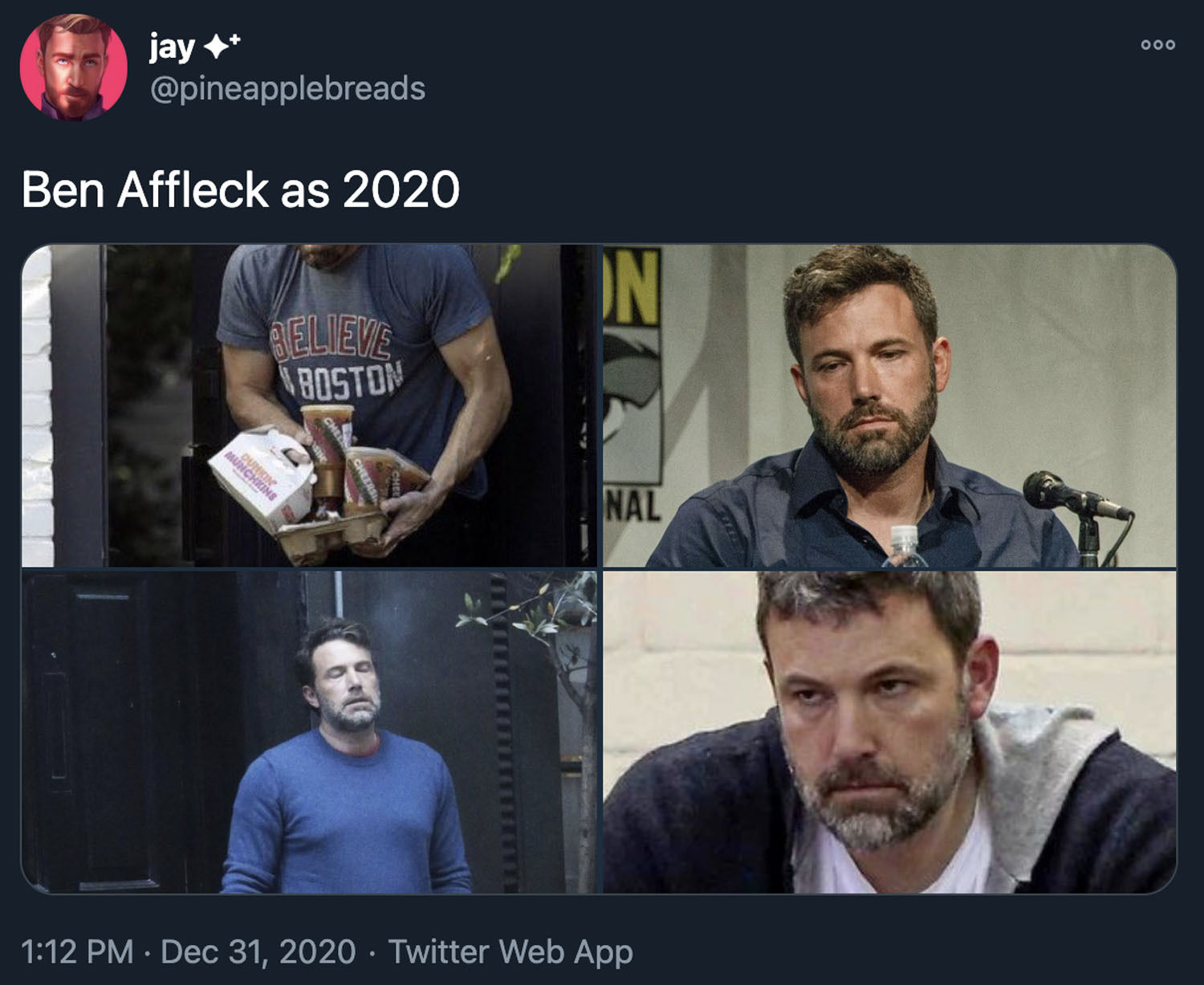Viewport: 1204px width, 985px height.
Task: Click the "Ben Affleck as 2020" tweet text
Action: (x=240, y=190)
